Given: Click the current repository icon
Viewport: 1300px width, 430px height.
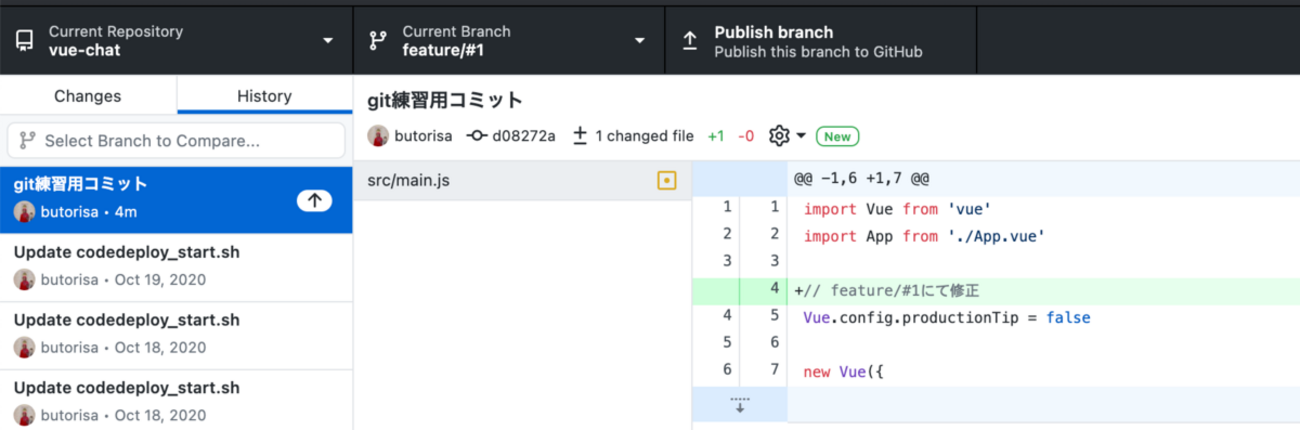Looking at the screenshot, I should pyautogui.click(x=24, y=41).
